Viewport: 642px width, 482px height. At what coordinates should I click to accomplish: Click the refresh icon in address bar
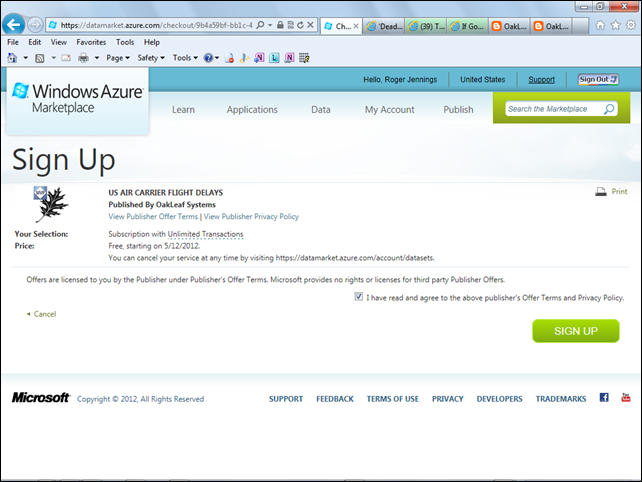301,25
